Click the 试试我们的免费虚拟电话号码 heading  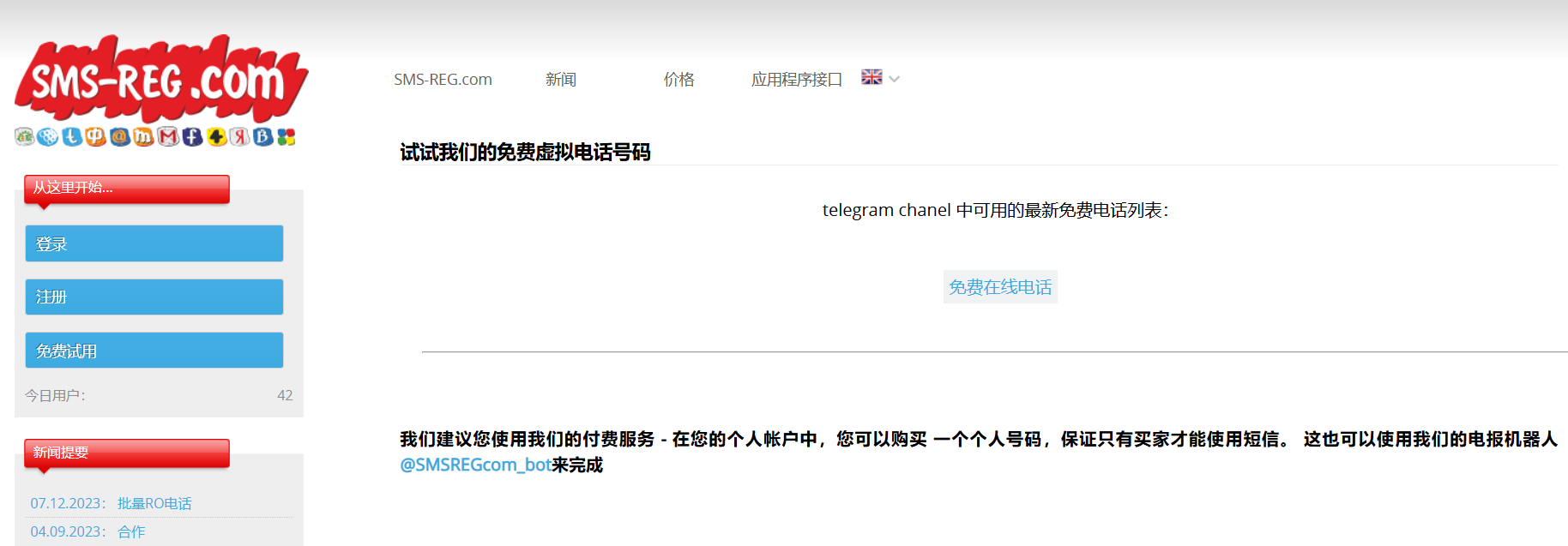pyautogui.click(x=525, y=153)
